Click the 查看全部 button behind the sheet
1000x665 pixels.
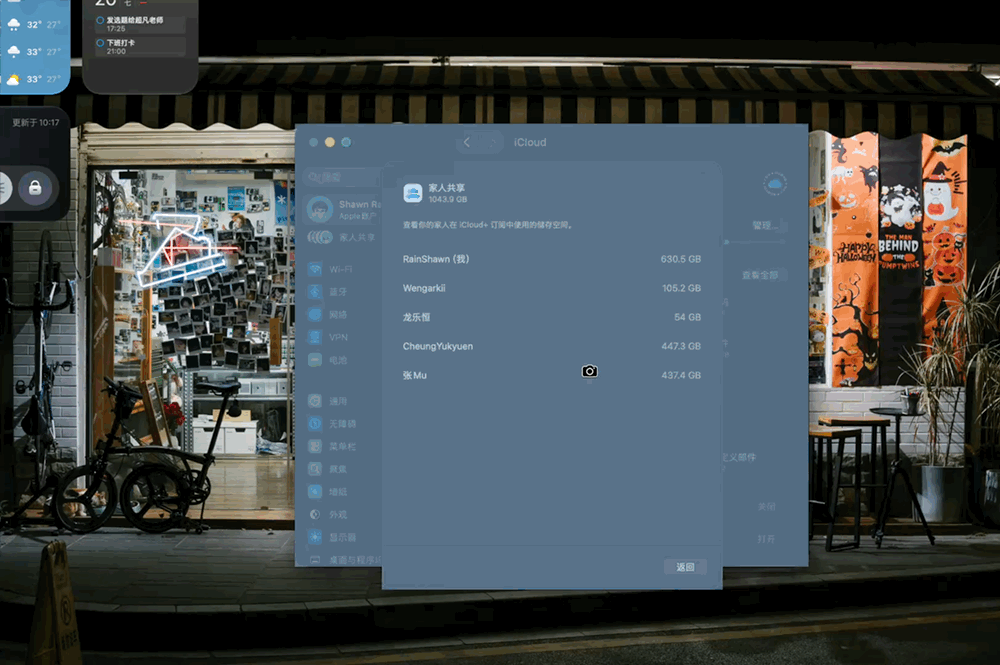click(760, 275)
